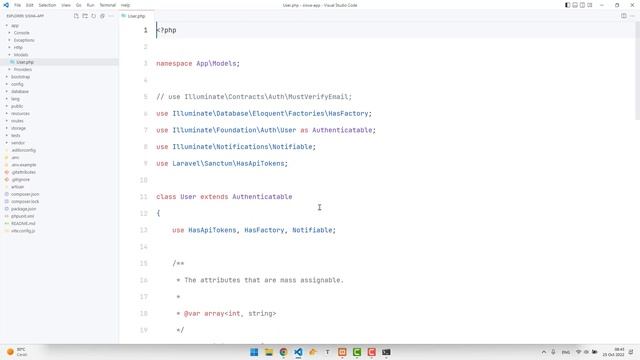
Task: Click the microphone icon in system tray
Action: click(553, 352)
